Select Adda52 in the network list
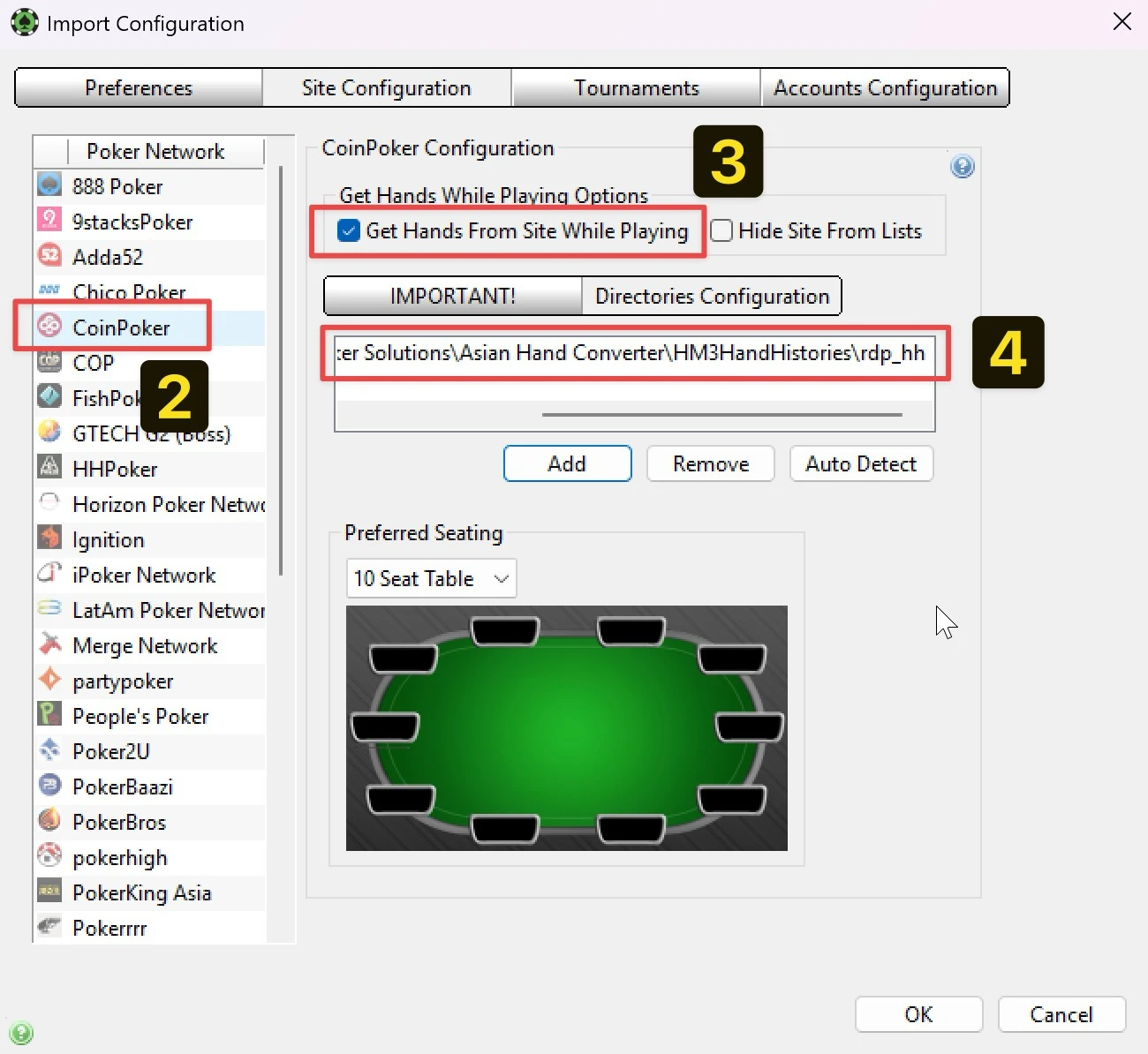The image size is (1148, 1054). pos(150,257)
